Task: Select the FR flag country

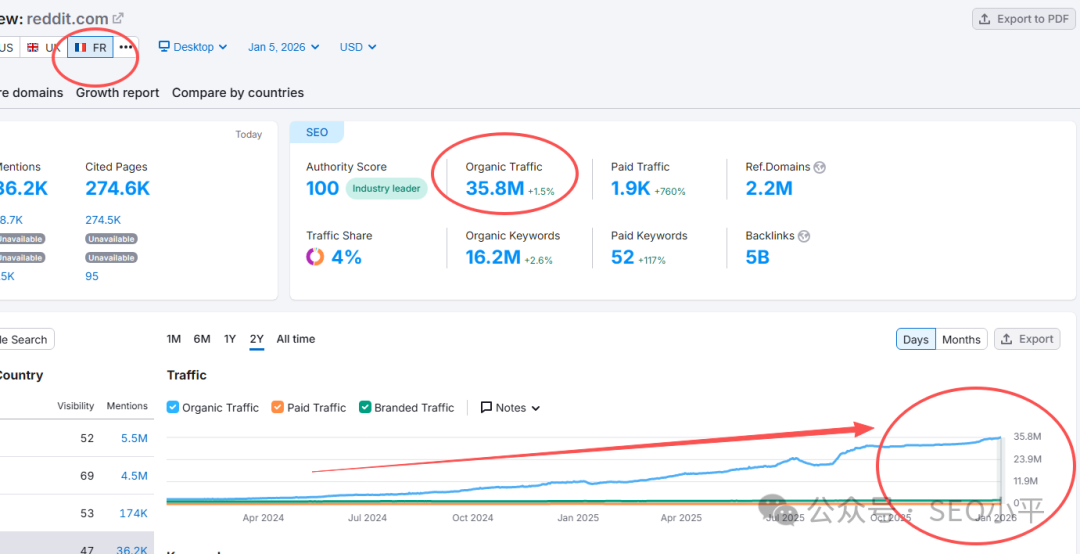Action: (x=91, y=47)
